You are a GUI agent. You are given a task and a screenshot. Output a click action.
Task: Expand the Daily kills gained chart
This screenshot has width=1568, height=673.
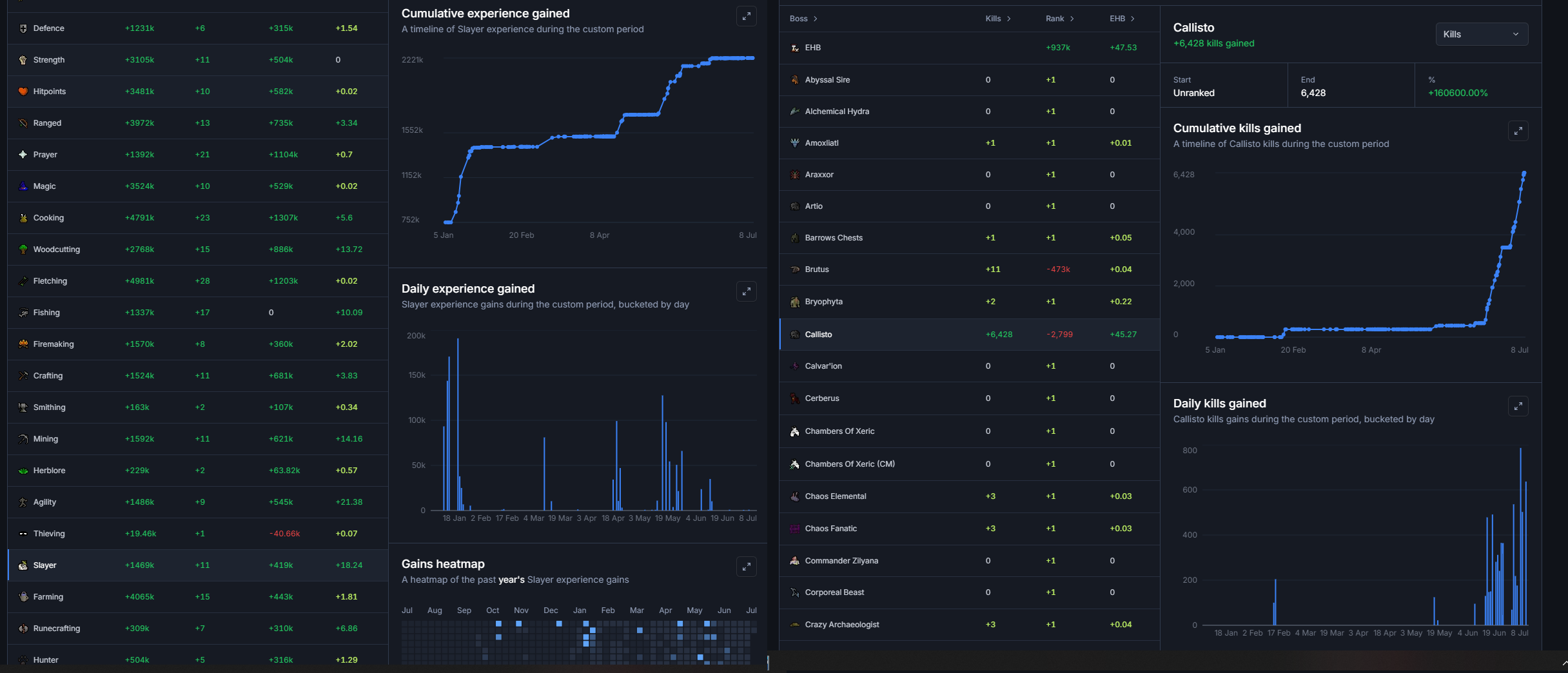(x=1518, y=406)
